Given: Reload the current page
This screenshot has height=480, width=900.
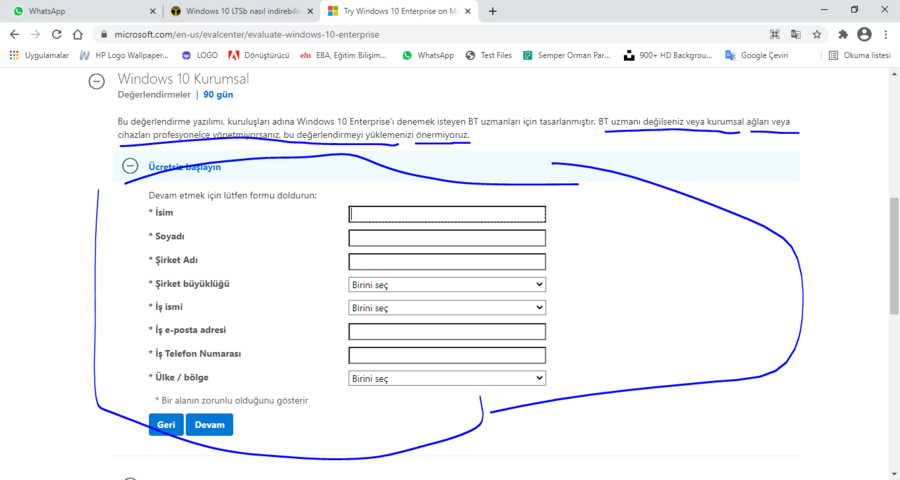Looking at the screenshot, I should [x=56, y=34].
